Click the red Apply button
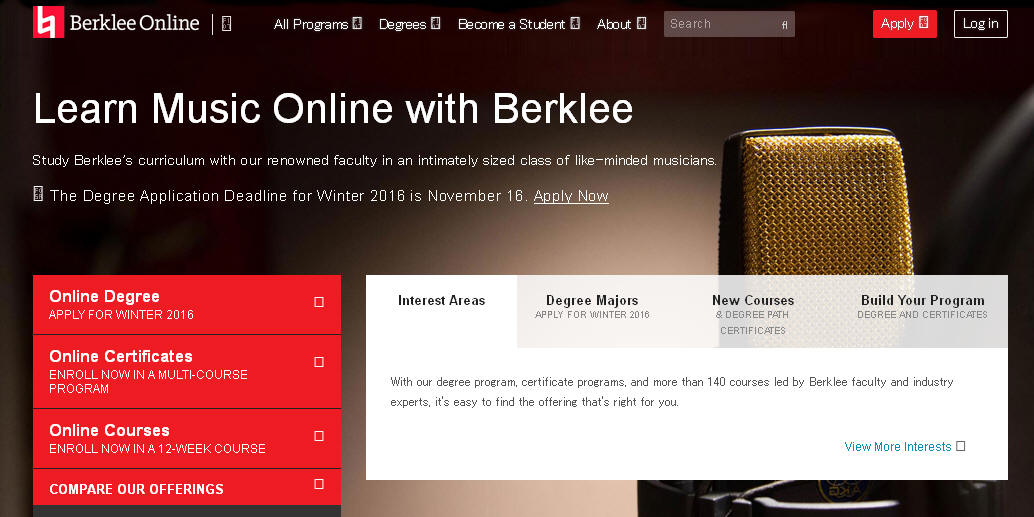1034x517 pixels. (x=905, y=24)
